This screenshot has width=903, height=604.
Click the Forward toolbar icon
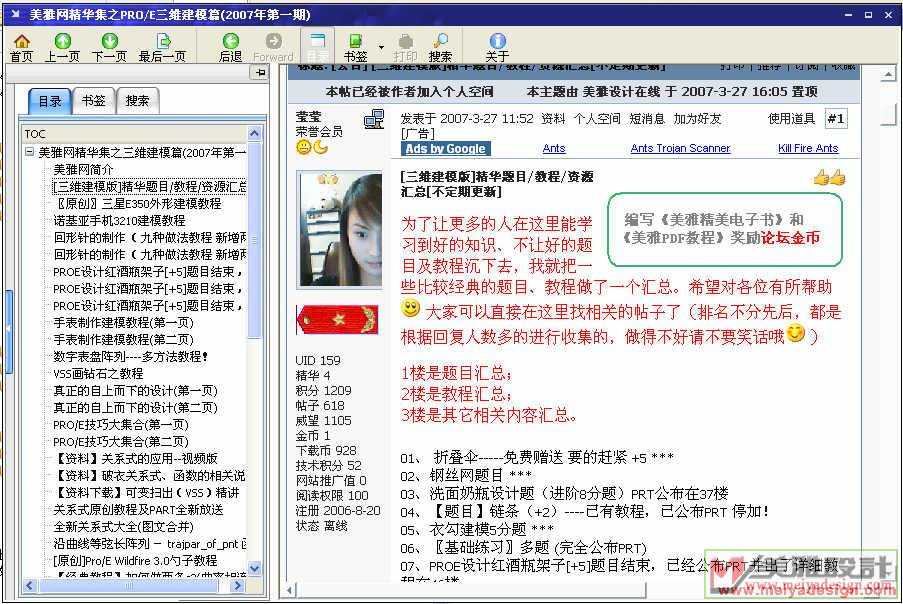pos(274,47)
